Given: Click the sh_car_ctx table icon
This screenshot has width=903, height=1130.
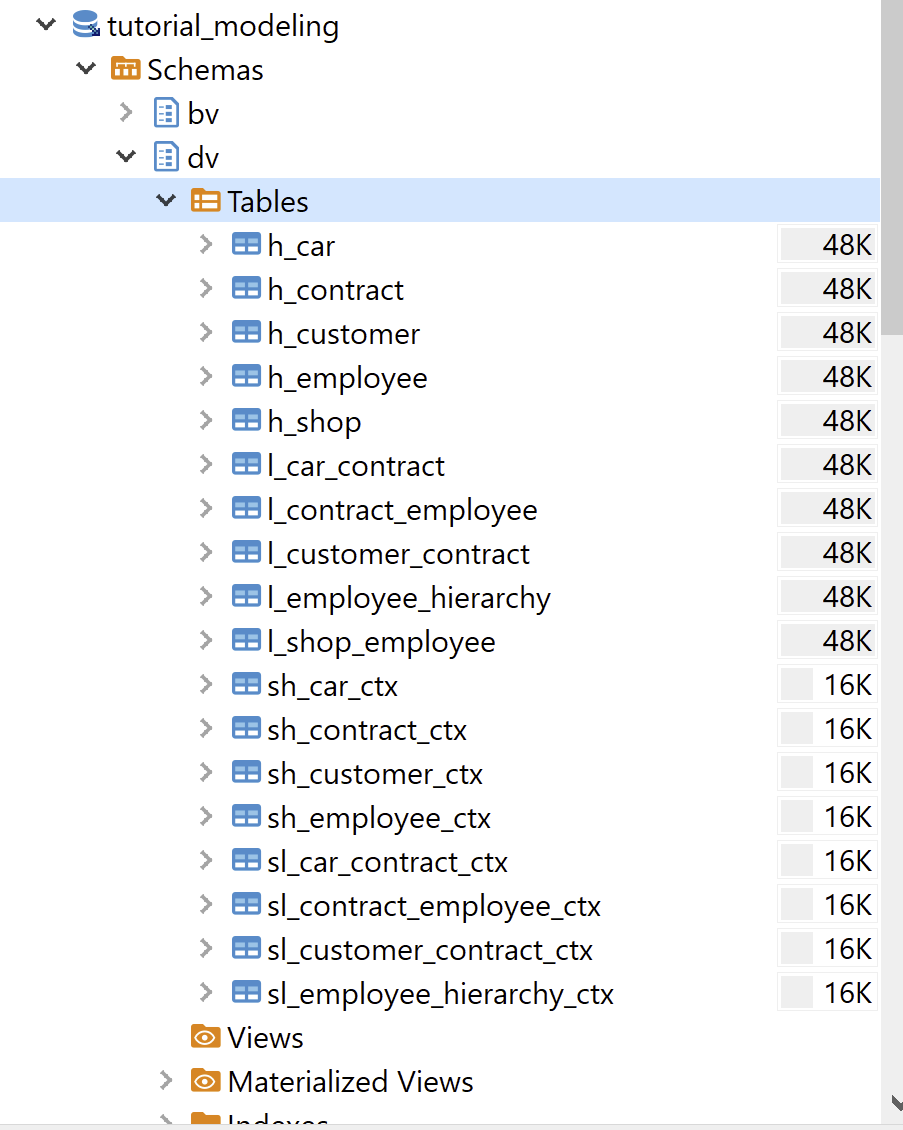Looking at the screenshot, I should coord(246,685).
